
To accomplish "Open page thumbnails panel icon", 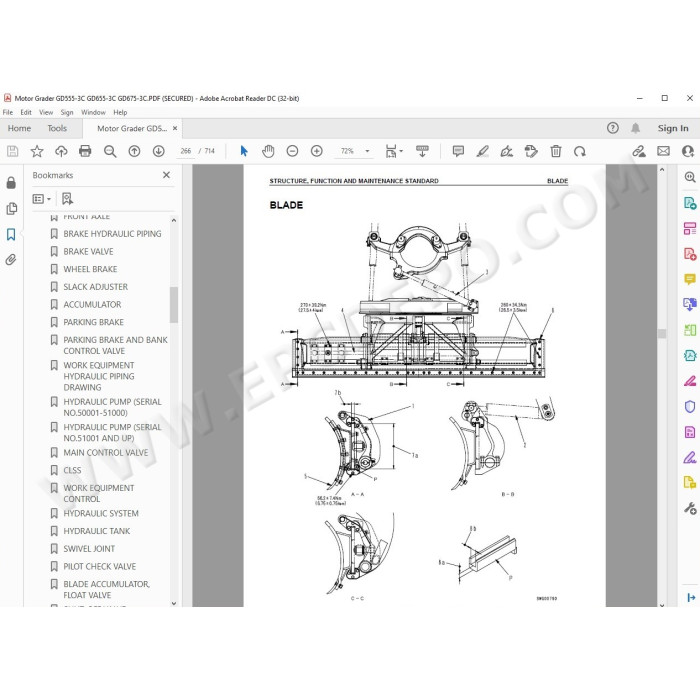I will tap(11, 208).
